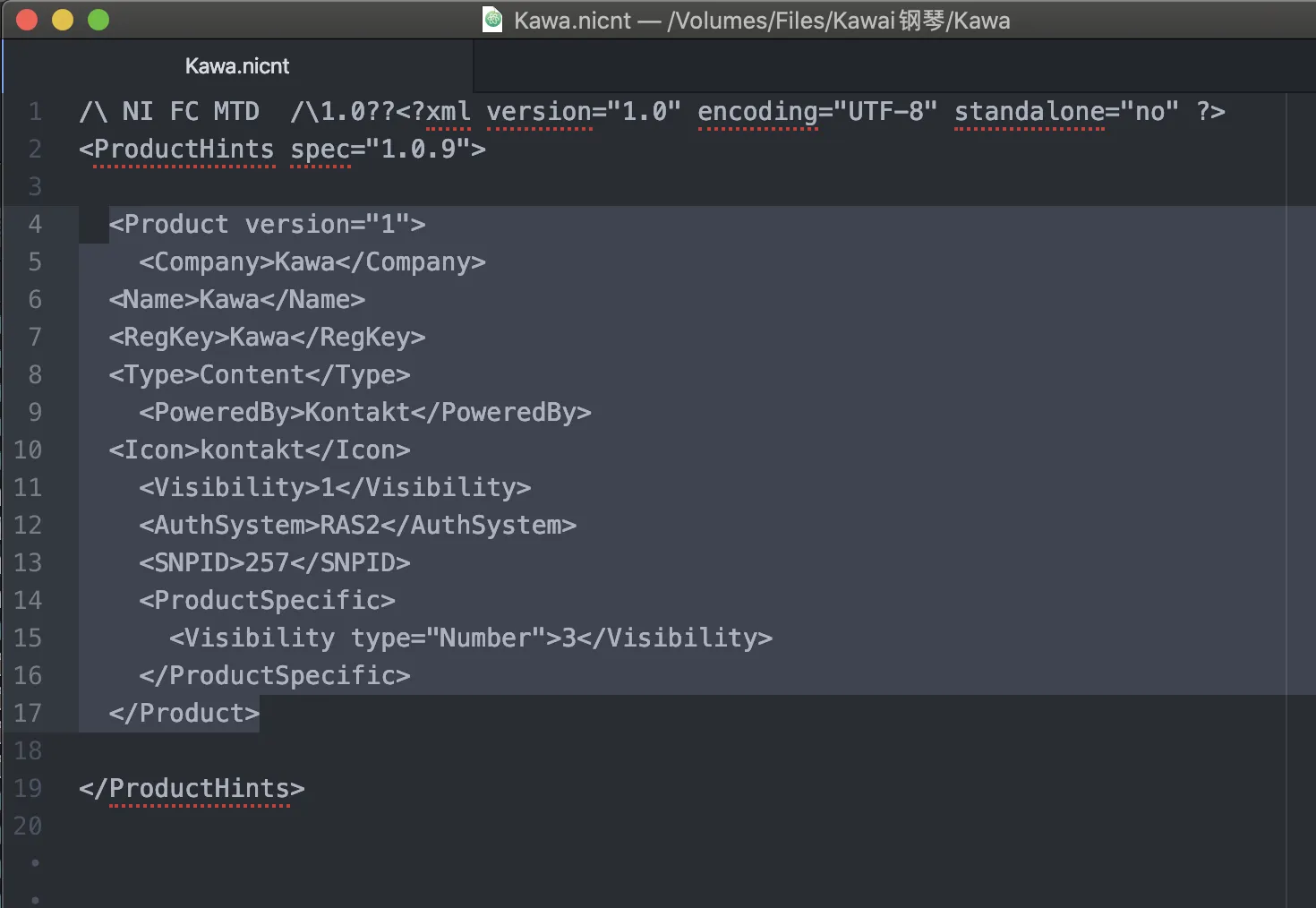Select line 1 via its gutter number

35,112
